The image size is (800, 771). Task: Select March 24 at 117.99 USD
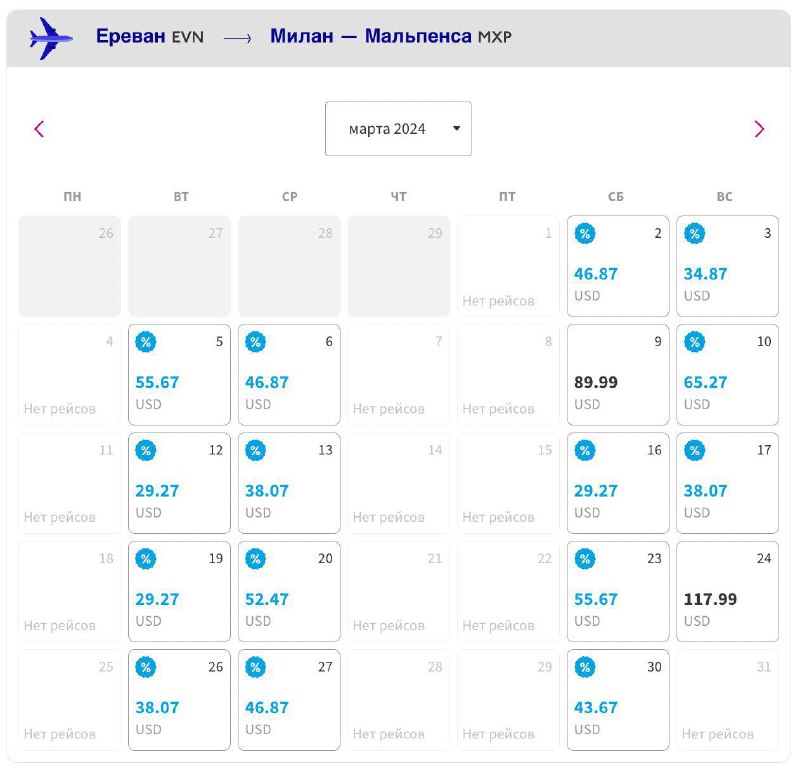(728, 591)
